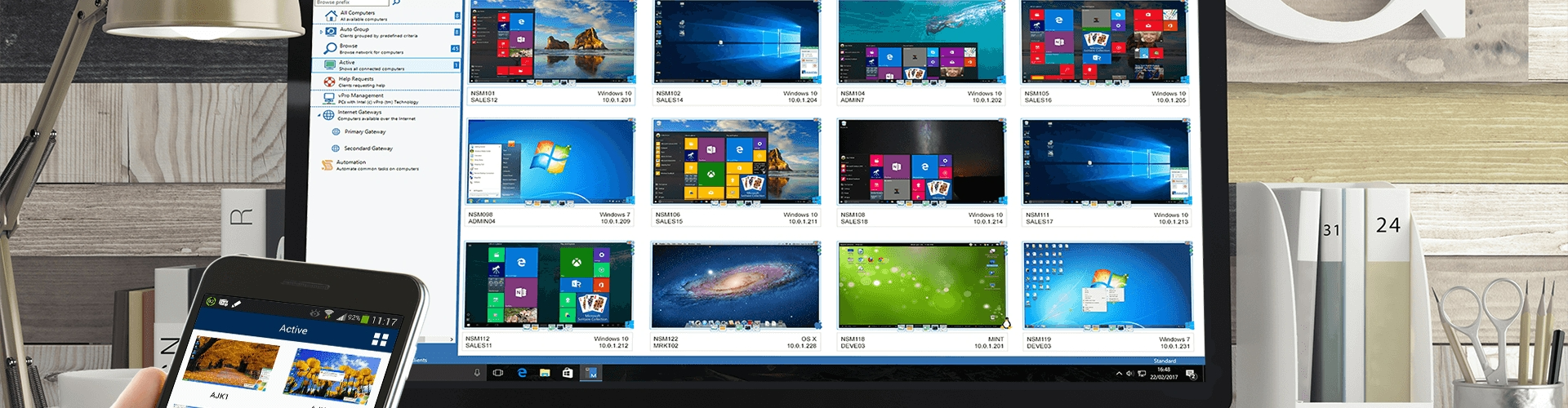Open Microsoft Edge from the taskbar
Screen dimensions: 1568x408
[x=522, y=373]
